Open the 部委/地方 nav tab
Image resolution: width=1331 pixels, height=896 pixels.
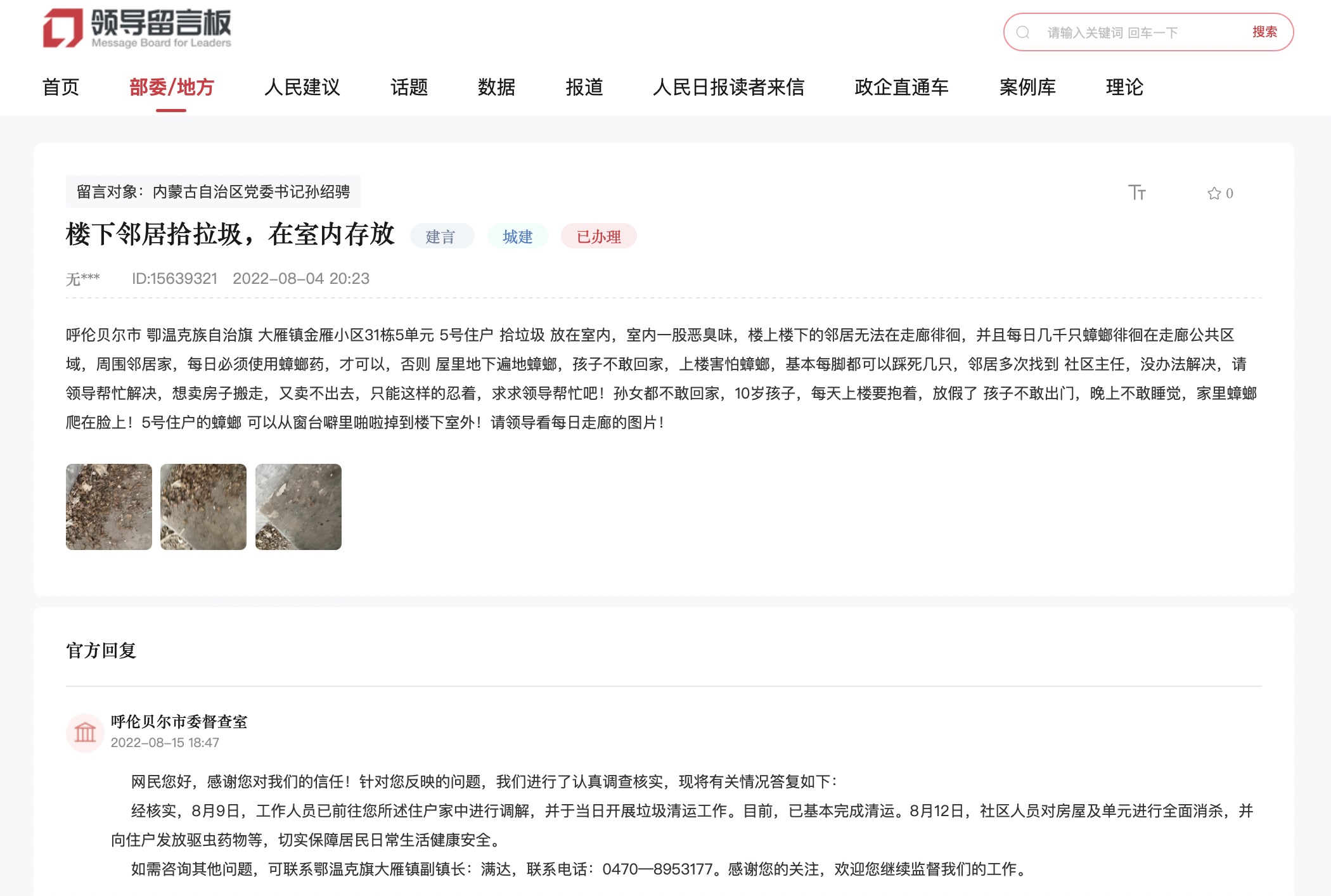click(172, 87)
